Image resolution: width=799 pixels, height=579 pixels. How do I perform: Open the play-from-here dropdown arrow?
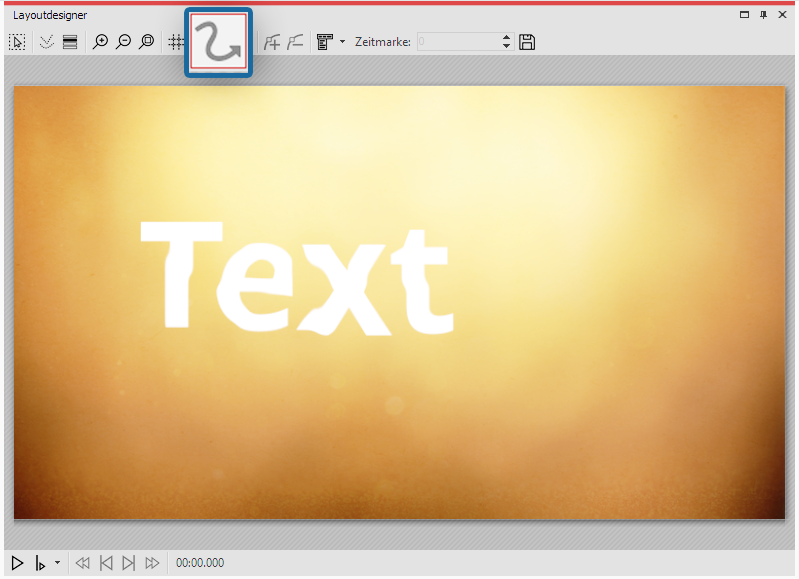tap(57, 563)
